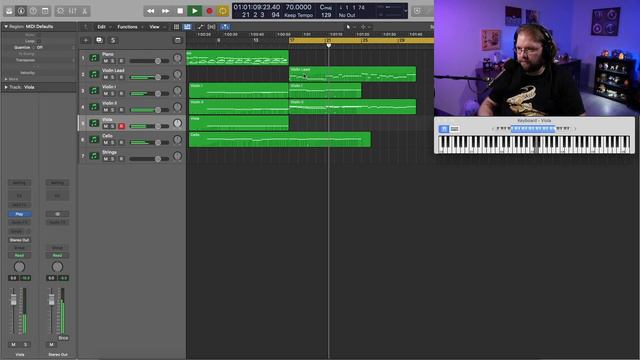Open the LCD display mode dropdown arrow
This screenshot has height=360, width=640.
[405, 11]
